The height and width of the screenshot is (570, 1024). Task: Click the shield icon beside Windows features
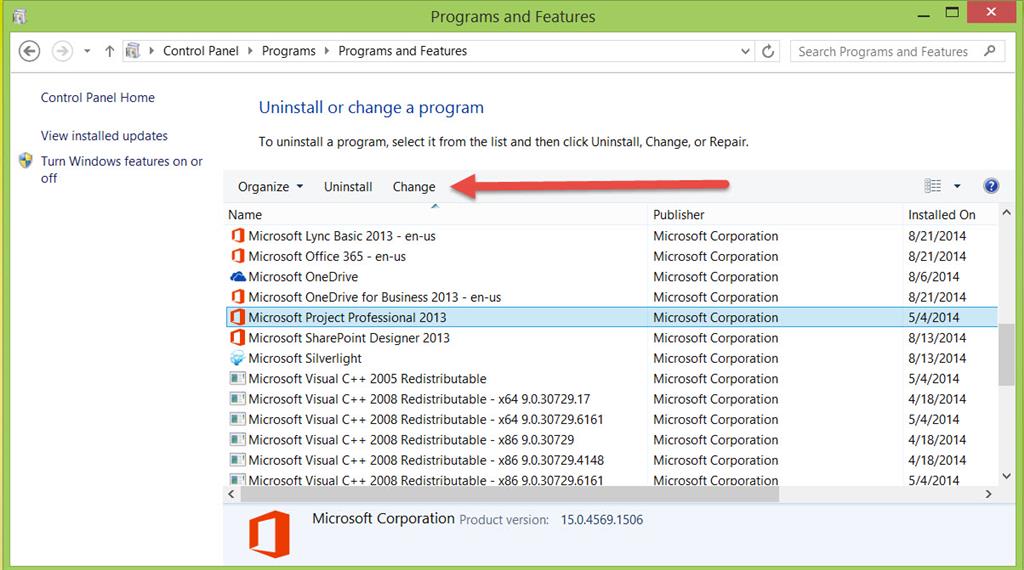tap(25, 161)
